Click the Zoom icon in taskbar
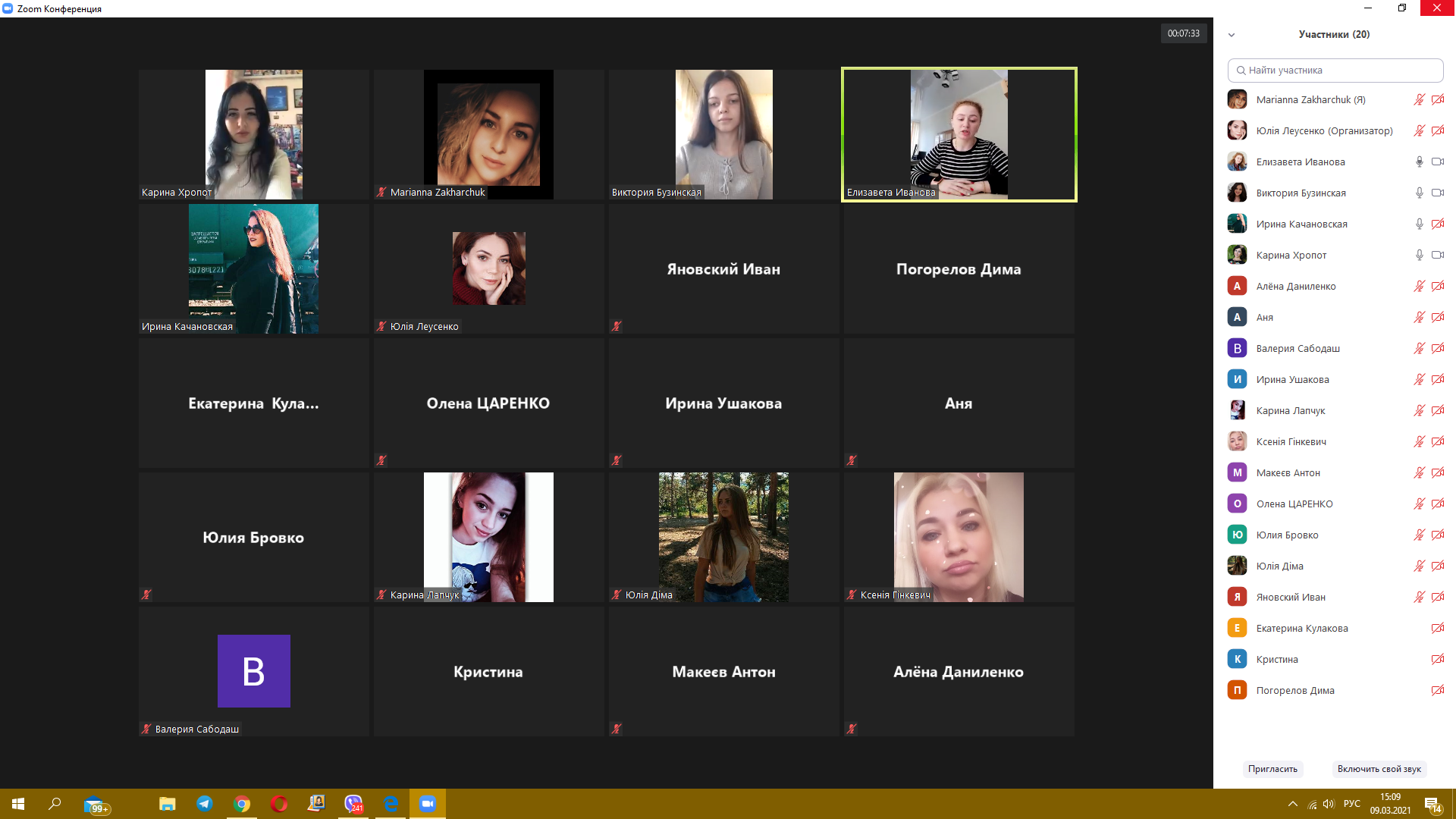 [428, 804]
